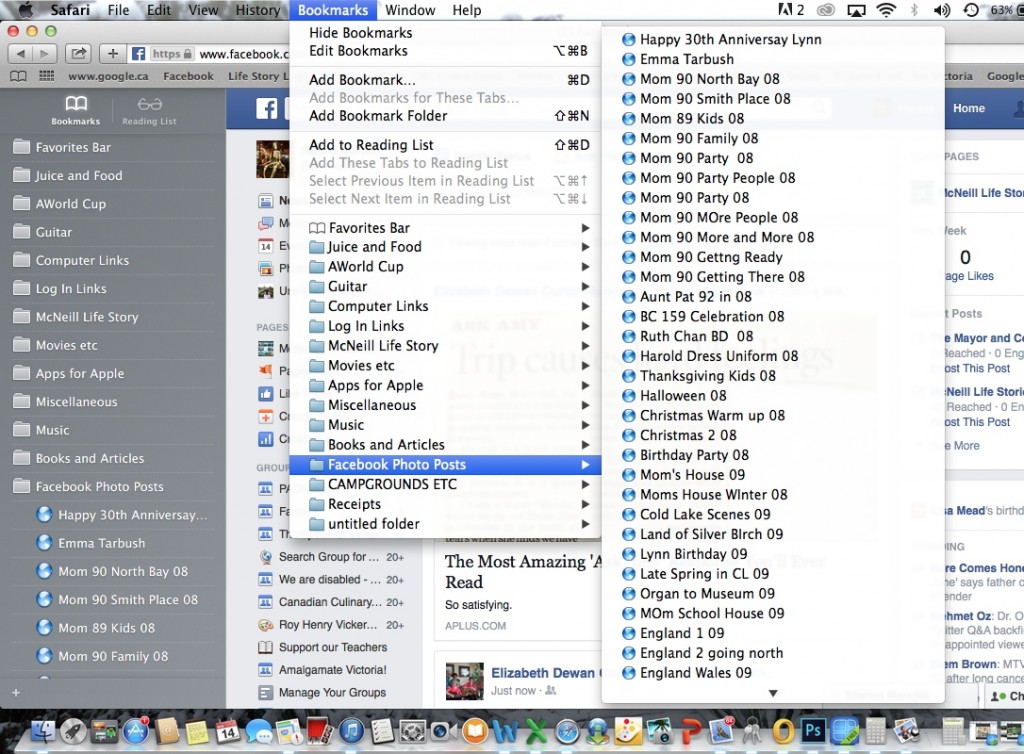Expand Music submenu in Bookmarks menu

pyautogui.click(x=445, y=425)
